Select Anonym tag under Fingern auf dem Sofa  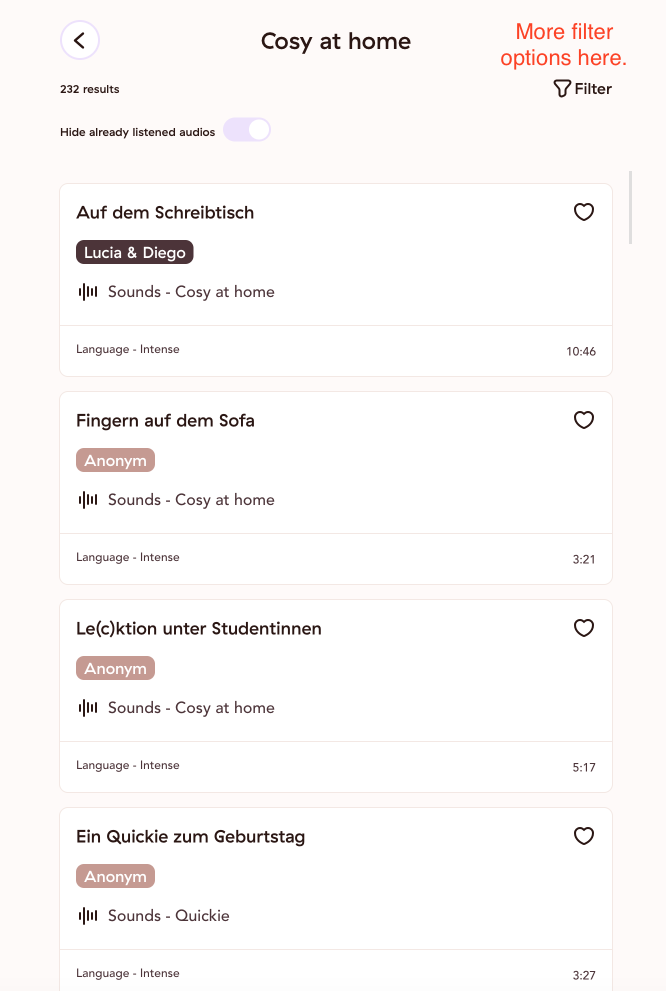click(116, 460)
